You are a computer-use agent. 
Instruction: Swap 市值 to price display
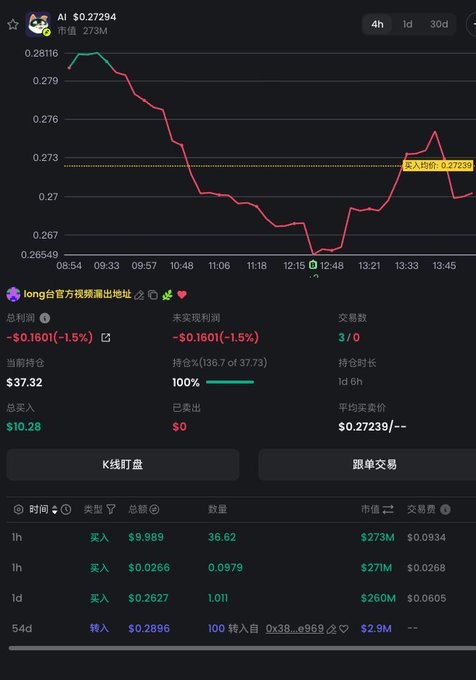(388, 510)
